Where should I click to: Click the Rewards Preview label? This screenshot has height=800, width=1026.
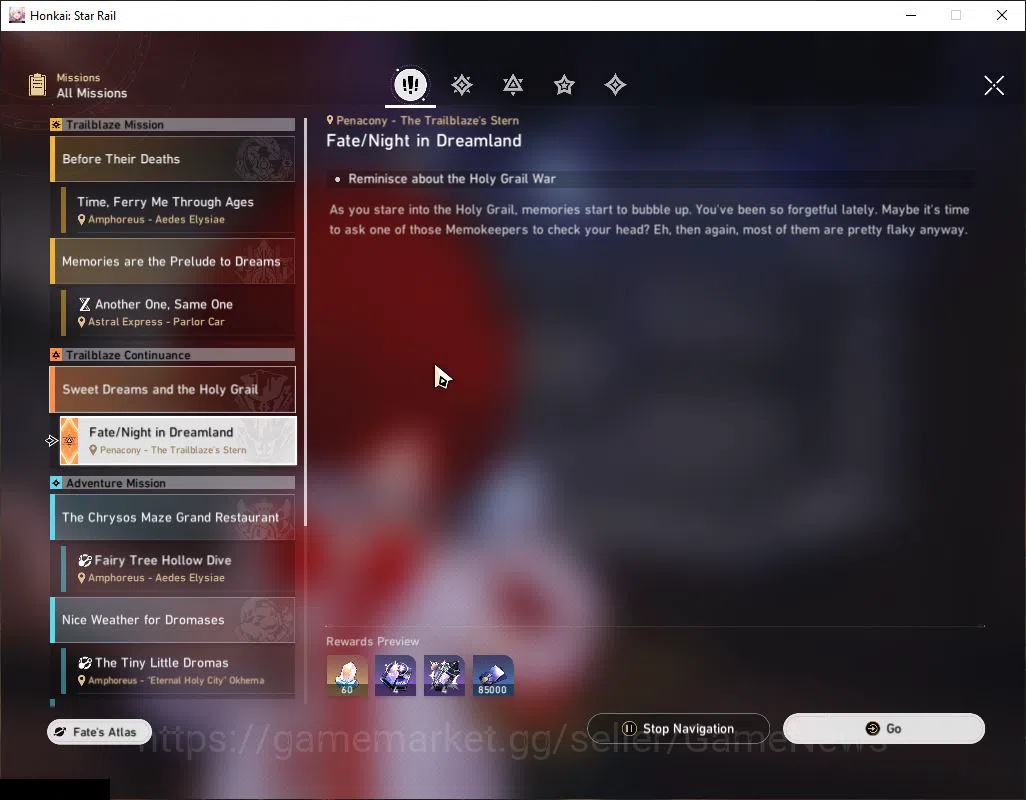(x=372, y=642)
